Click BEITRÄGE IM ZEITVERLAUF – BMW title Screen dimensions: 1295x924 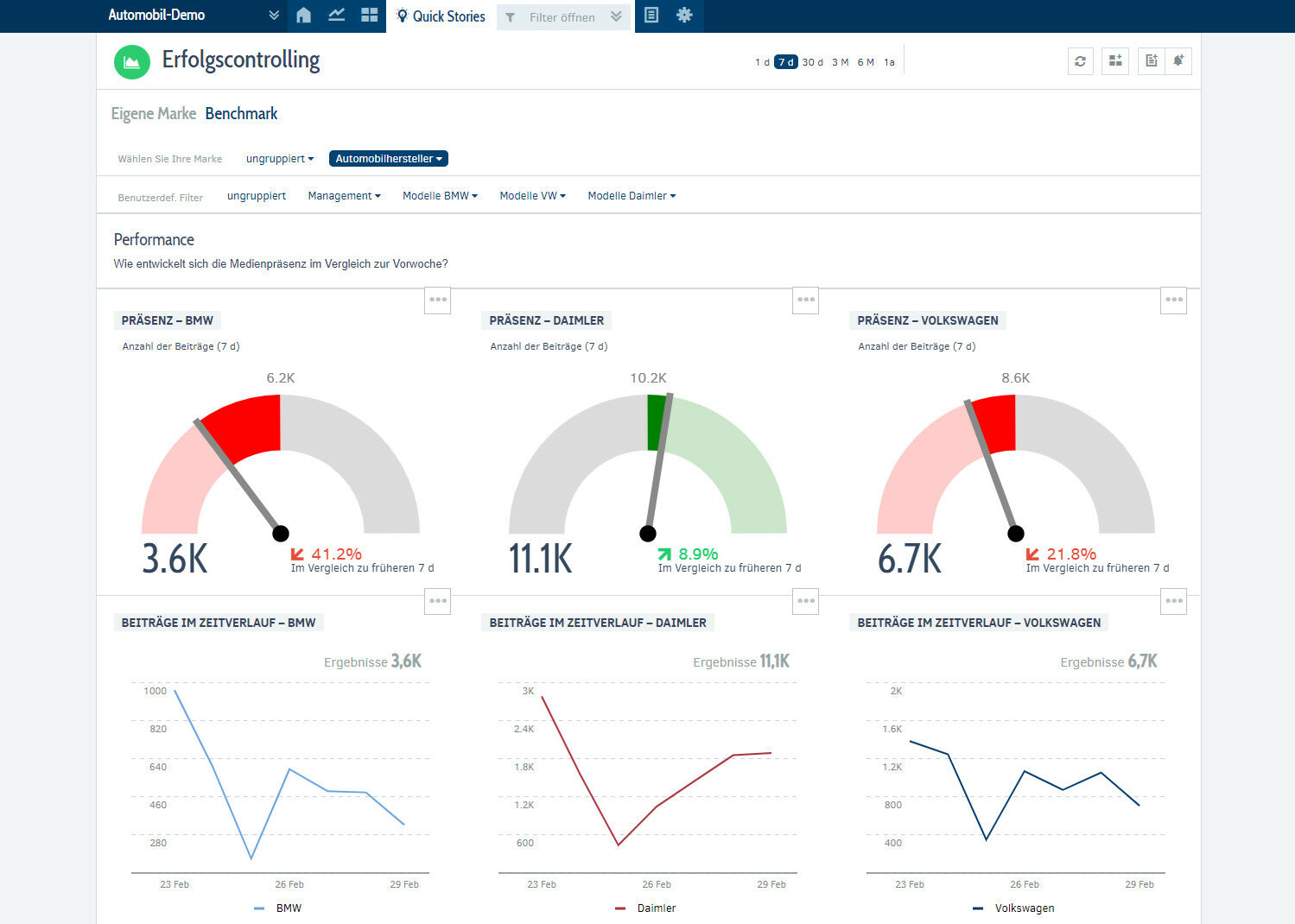point(219,623)
